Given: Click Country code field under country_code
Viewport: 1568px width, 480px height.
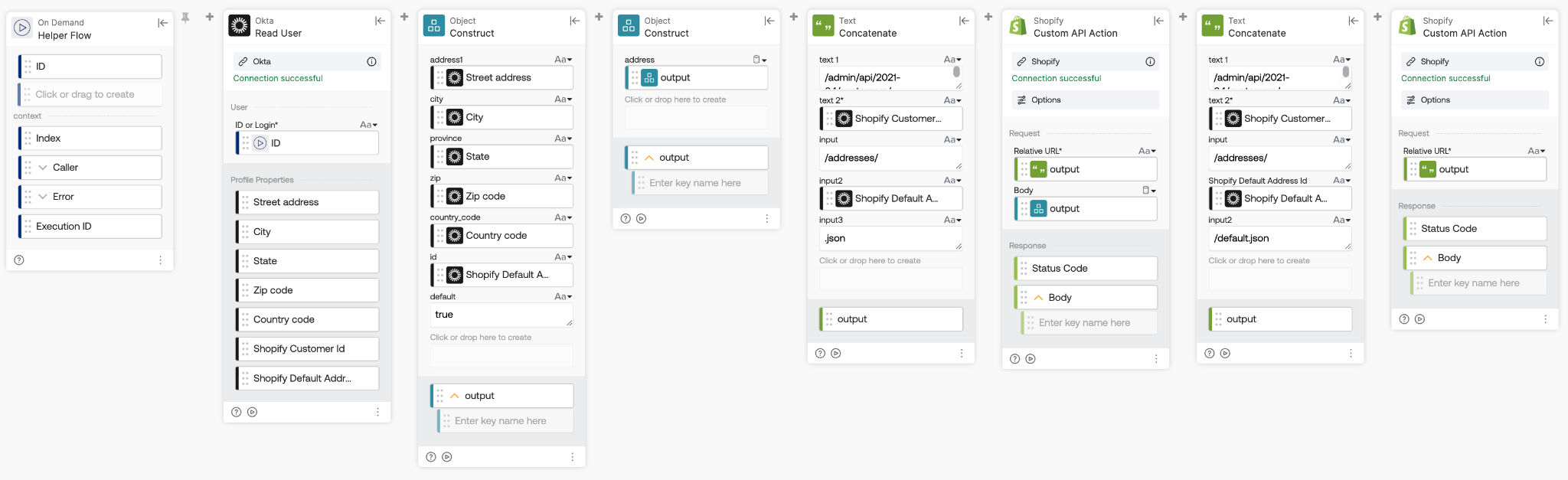Looking at the screenshot, I should pos(501,236).
